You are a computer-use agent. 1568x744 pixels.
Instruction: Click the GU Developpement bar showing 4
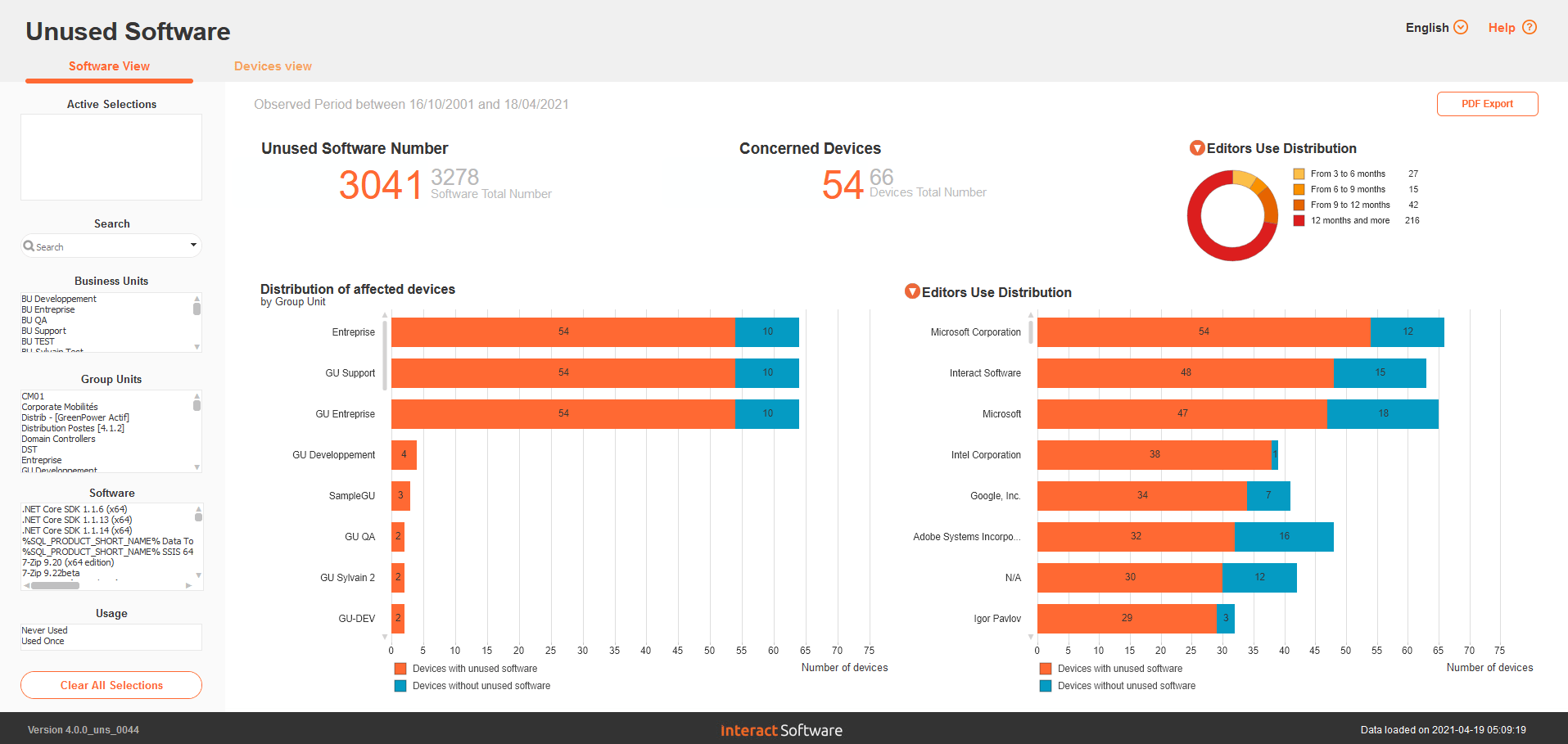(x=404, y=454)
